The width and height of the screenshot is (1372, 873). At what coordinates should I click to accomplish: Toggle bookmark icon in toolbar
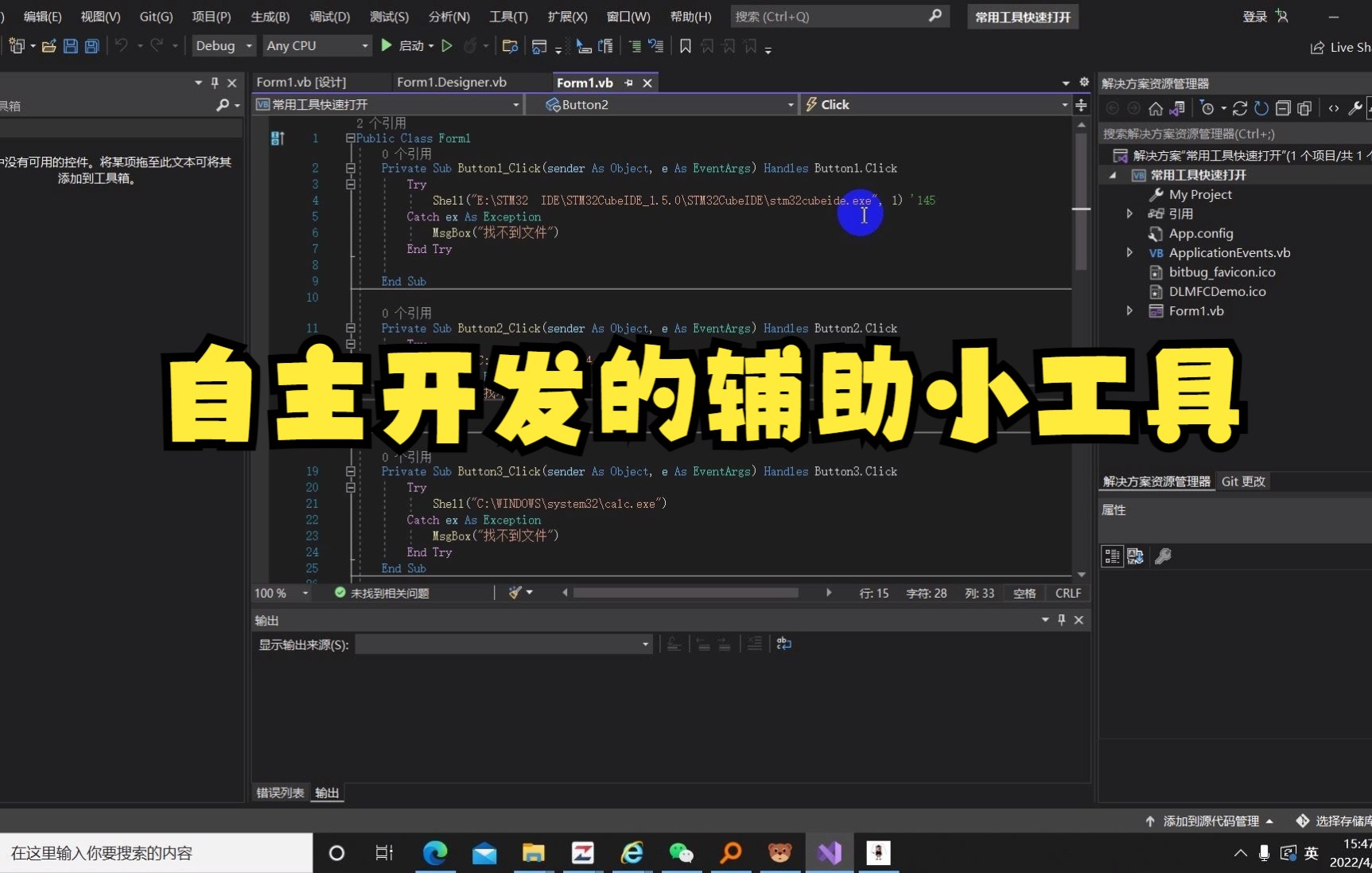pyautogui.click(x=686, y=46)
